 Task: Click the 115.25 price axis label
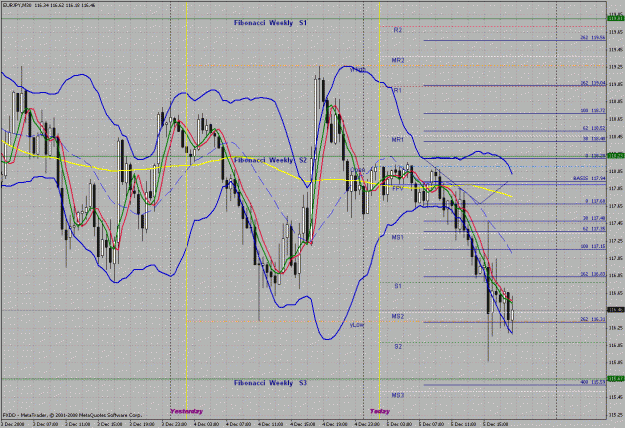(x=616, y=414)
